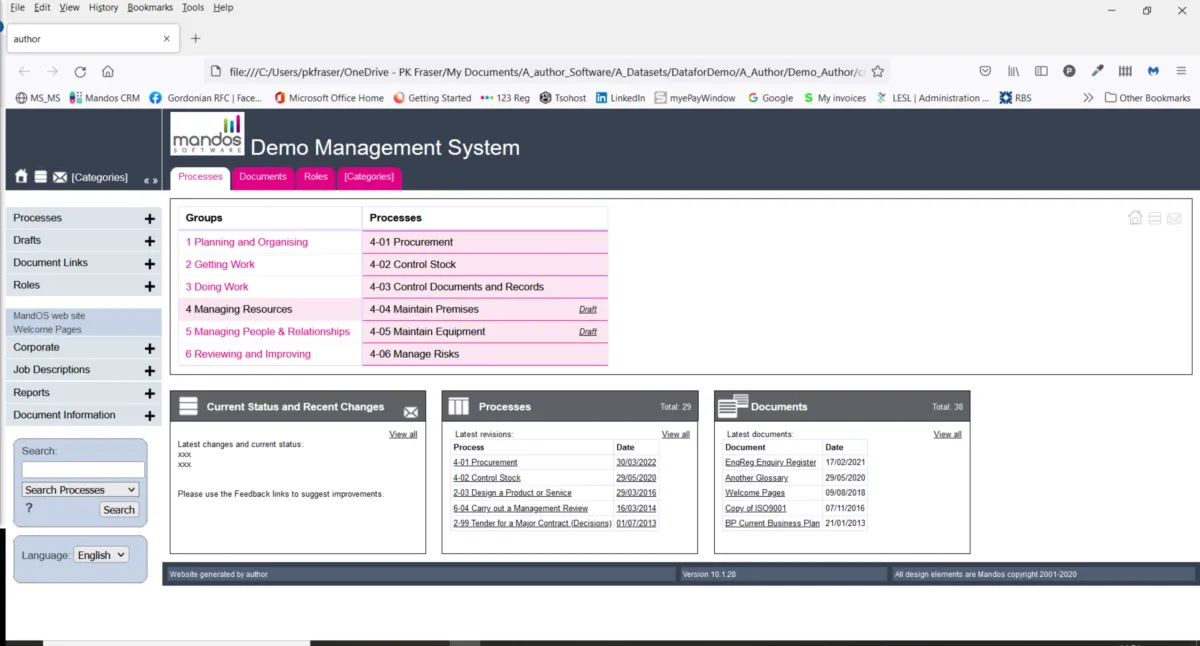Open the Search Processes dropdown
The image size is (1200, 646).
point(80,490)
